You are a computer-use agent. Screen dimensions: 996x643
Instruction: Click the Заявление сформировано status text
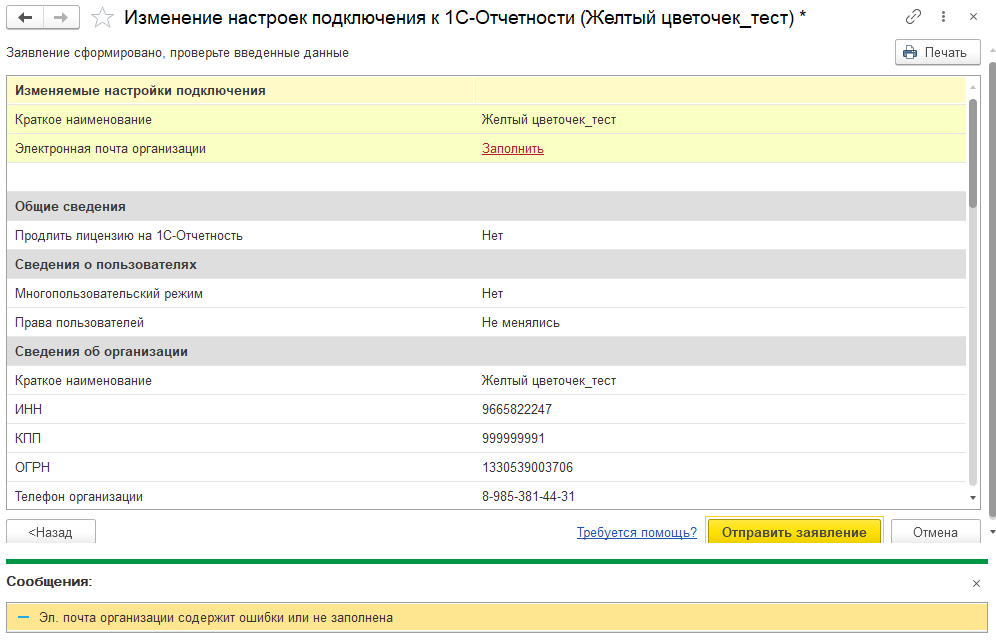[x=177, y=53]
